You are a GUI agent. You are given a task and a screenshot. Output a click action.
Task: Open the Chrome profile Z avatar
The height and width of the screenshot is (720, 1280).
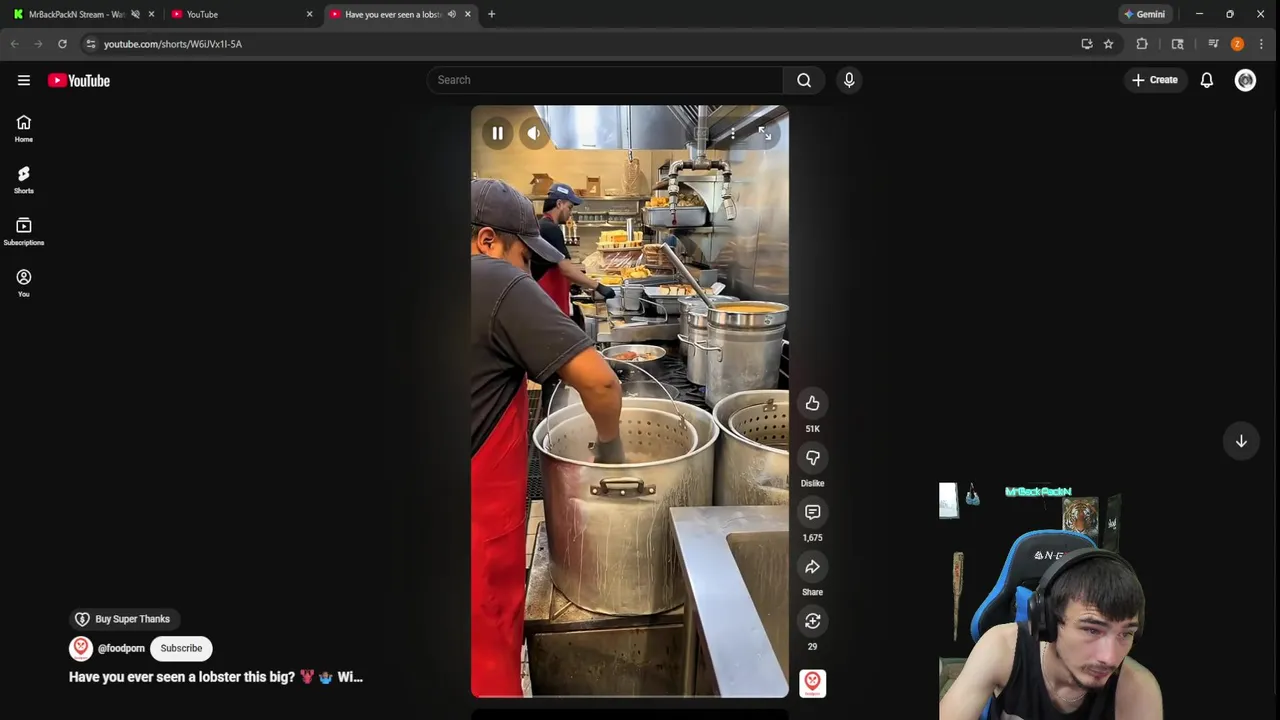pos(1237,44)
